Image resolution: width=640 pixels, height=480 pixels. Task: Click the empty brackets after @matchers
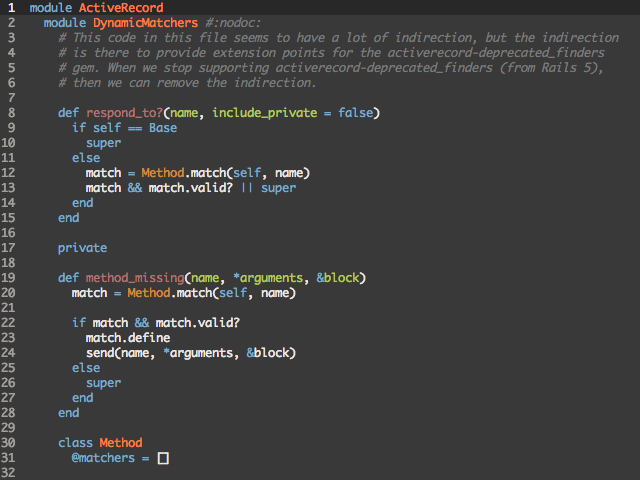163,458
